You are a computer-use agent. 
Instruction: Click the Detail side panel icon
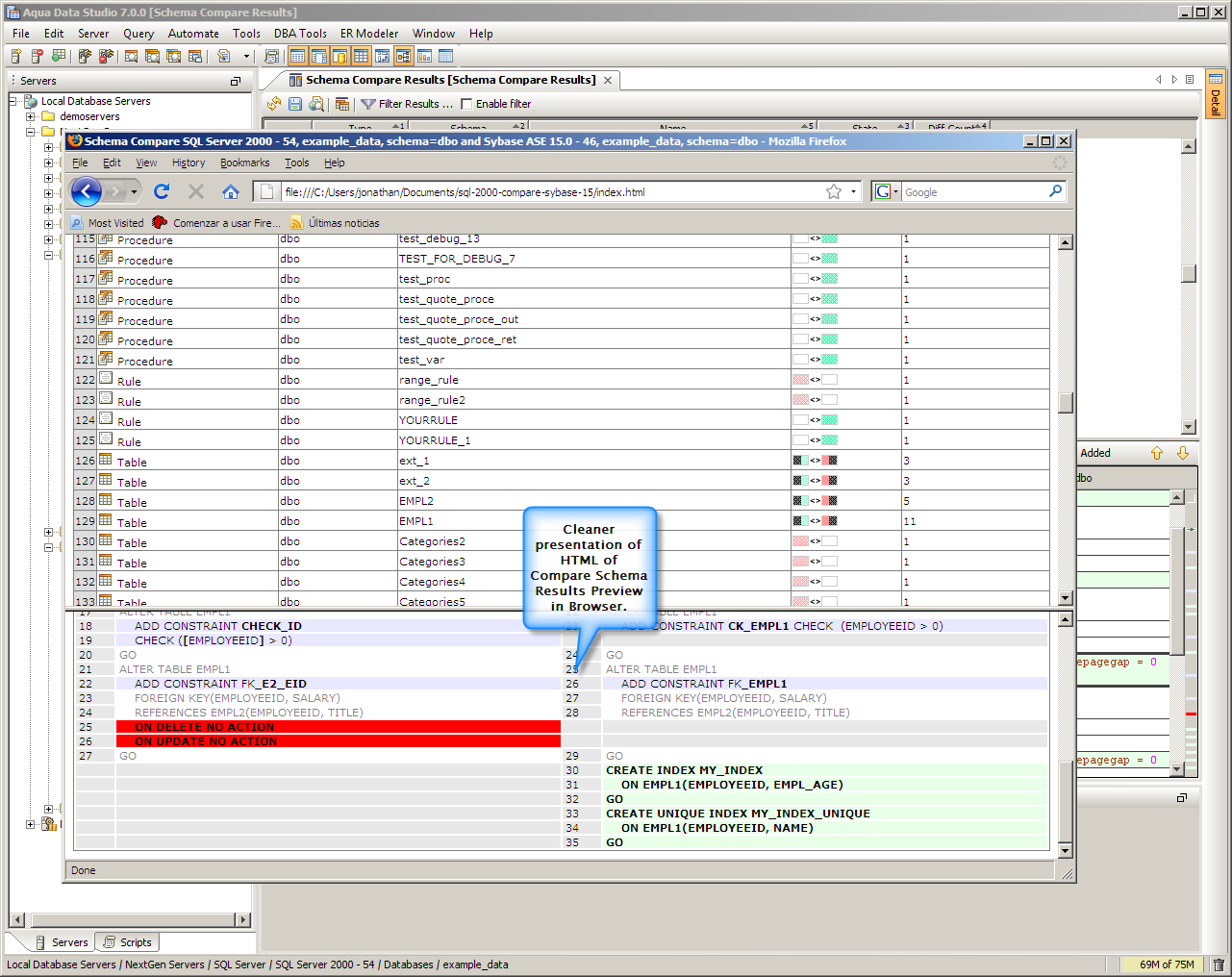click(x=1216, y=79)
